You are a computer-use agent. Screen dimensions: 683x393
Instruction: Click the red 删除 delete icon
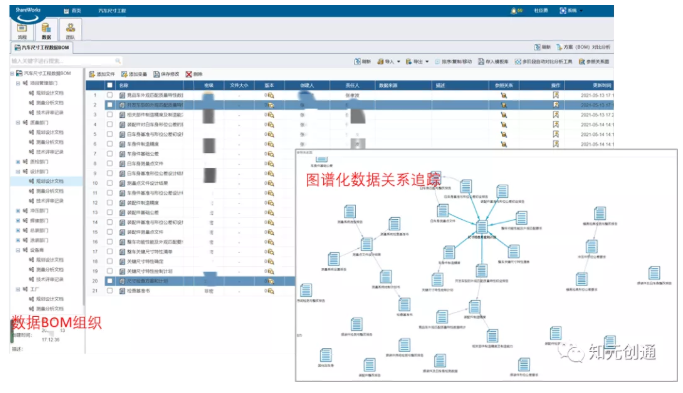tap(189, 74)
